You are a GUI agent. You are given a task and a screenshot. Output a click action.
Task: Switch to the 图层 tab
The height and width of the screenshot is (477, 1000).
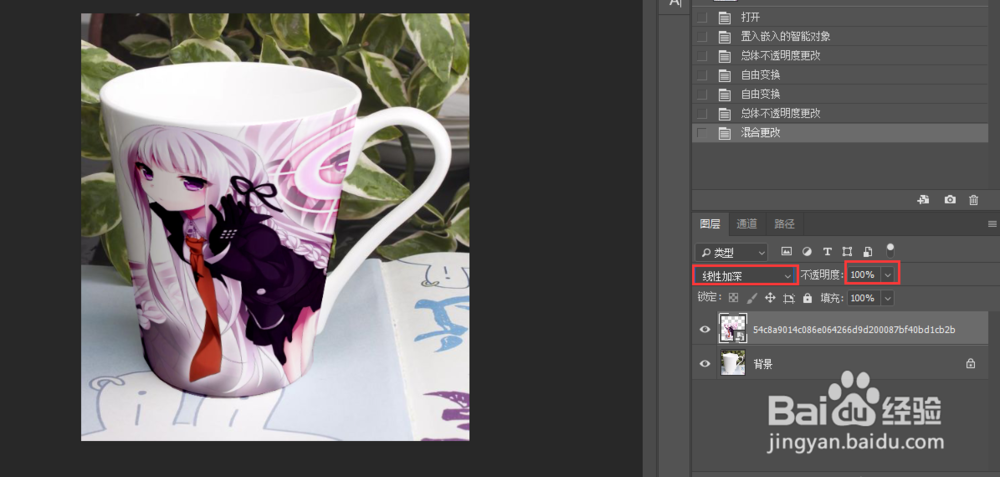click(x=710, y=224)
